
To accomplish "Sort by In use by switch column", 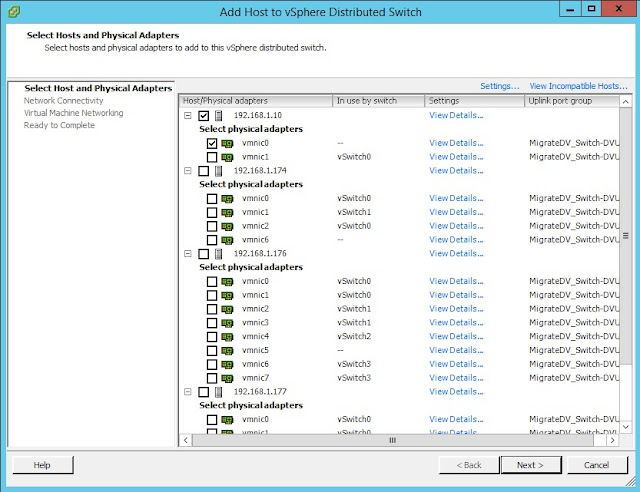I will point(378,101).
